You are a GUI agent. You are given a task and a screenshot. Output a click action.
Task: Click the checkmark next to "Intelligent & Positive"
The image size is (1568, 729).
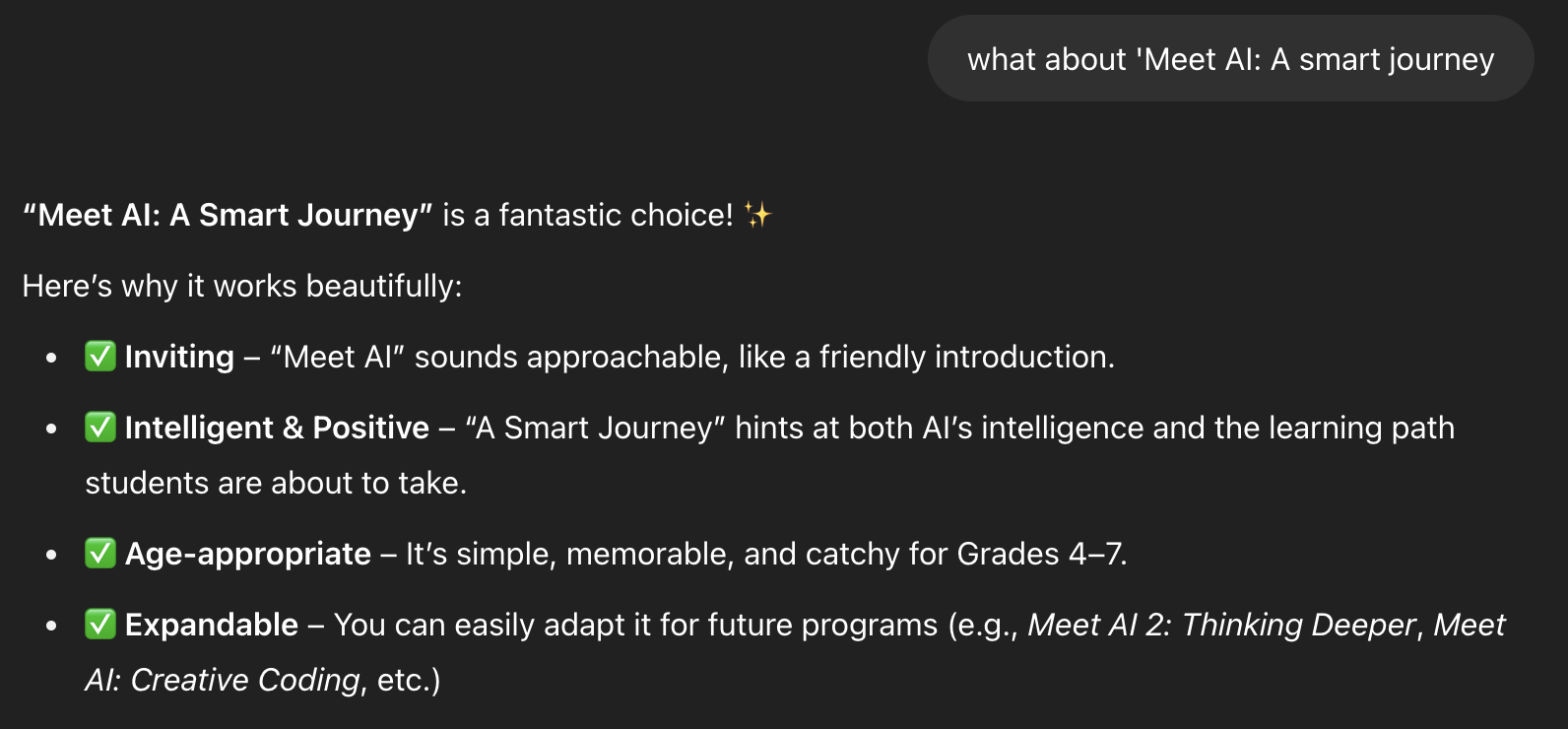[100, 427]
